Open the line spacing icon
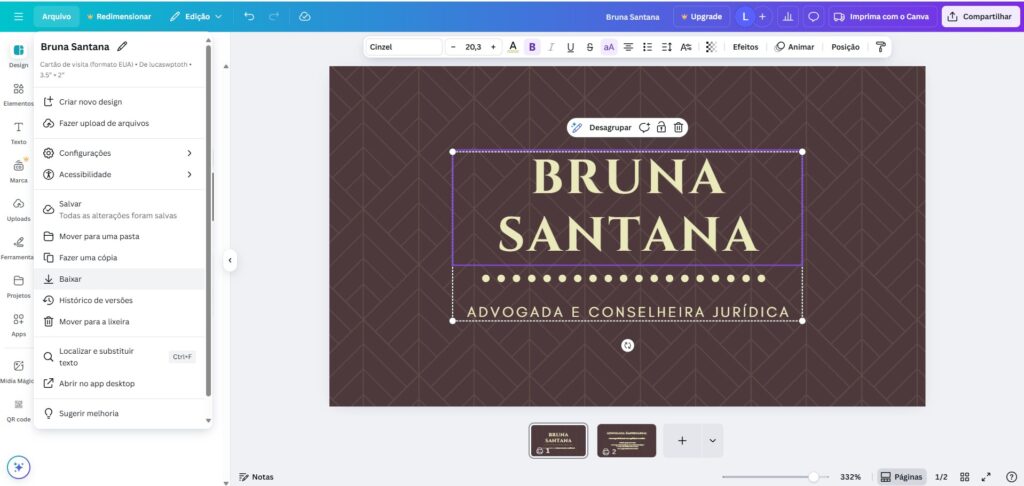 coord(667,47)
